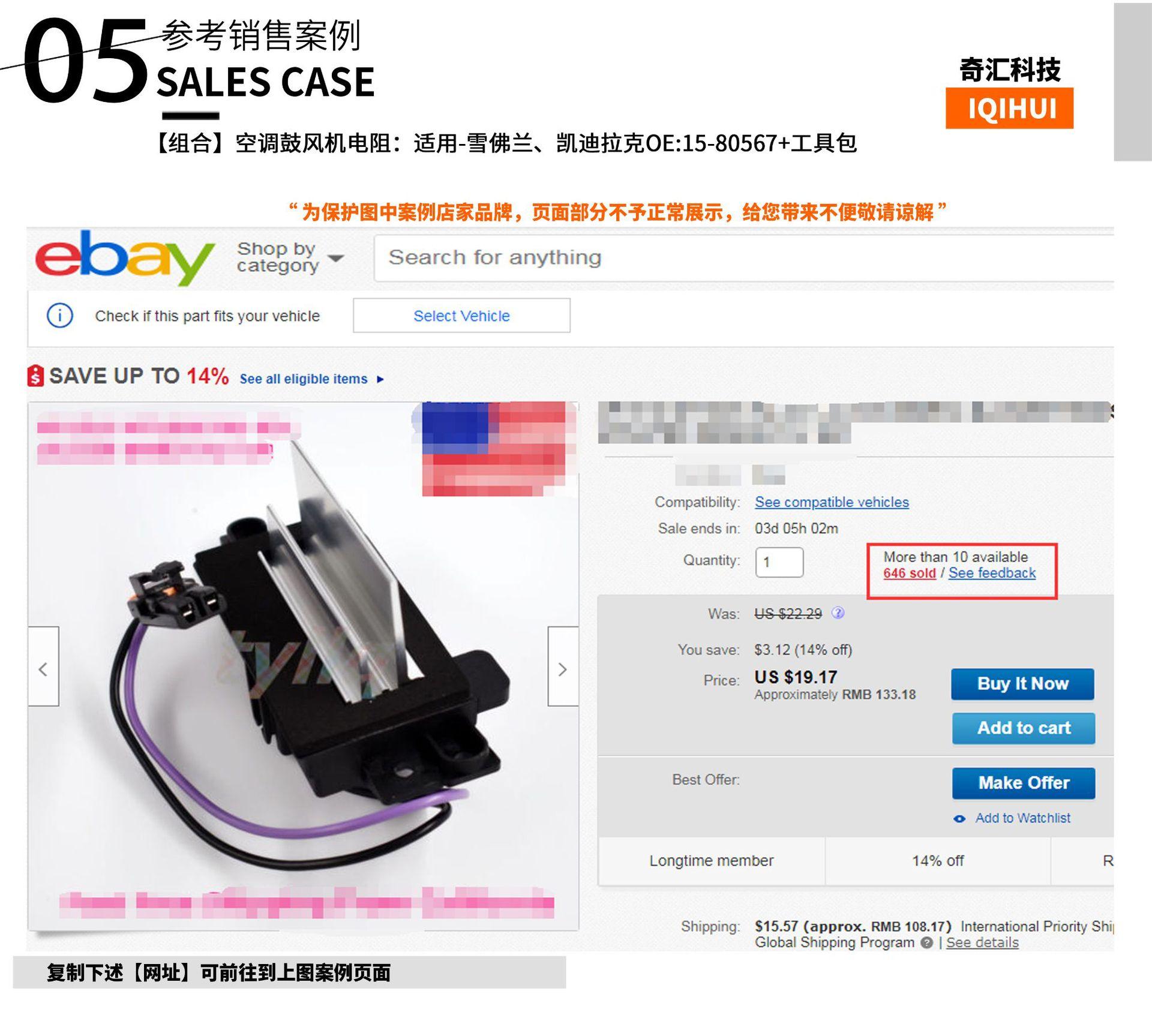Screen dimensions: 1152x1036
Task: Click arrow next to See all eligible items
Action: (380, 379)
